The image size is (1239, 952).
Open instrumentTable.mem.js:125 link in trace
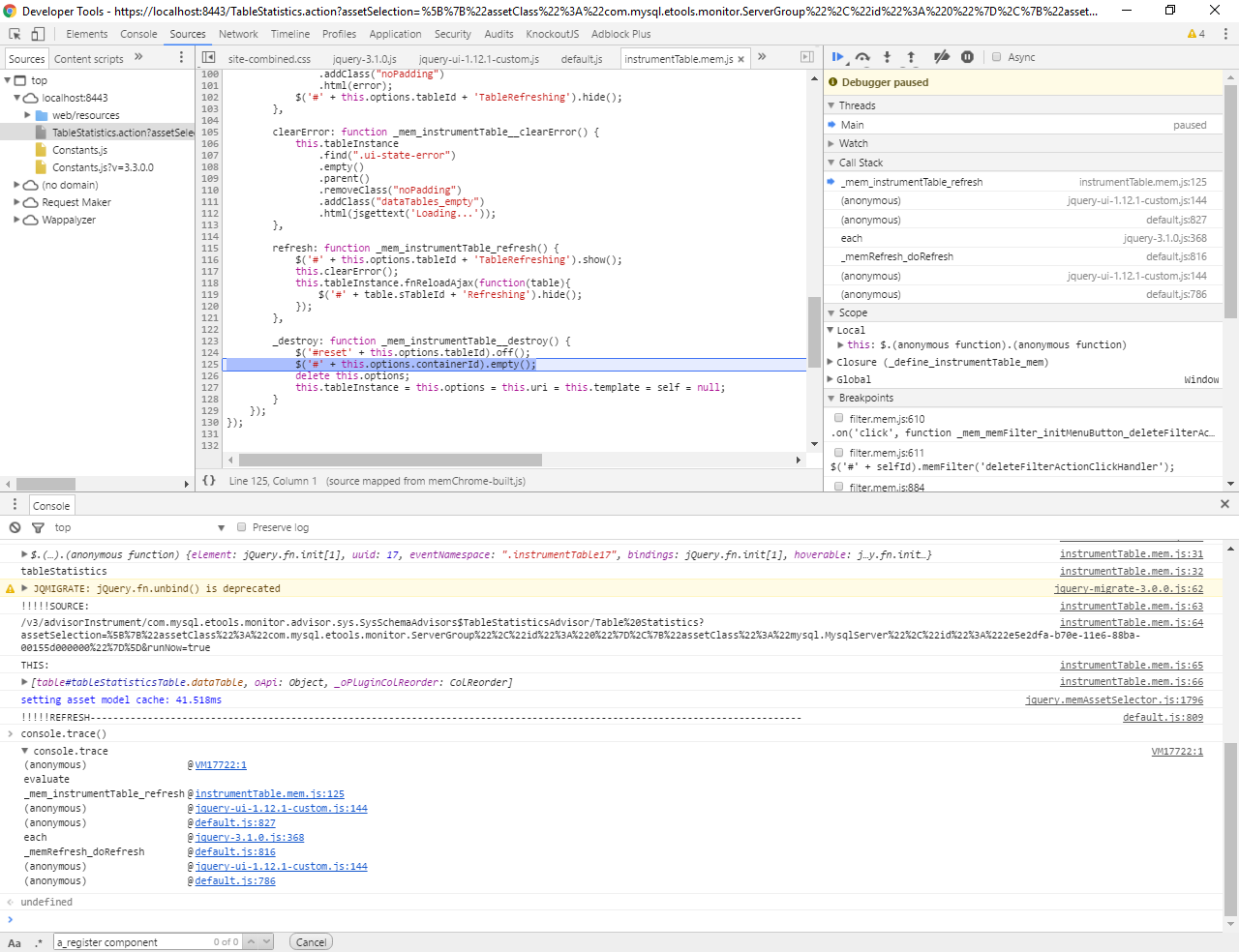coord(270,793)
